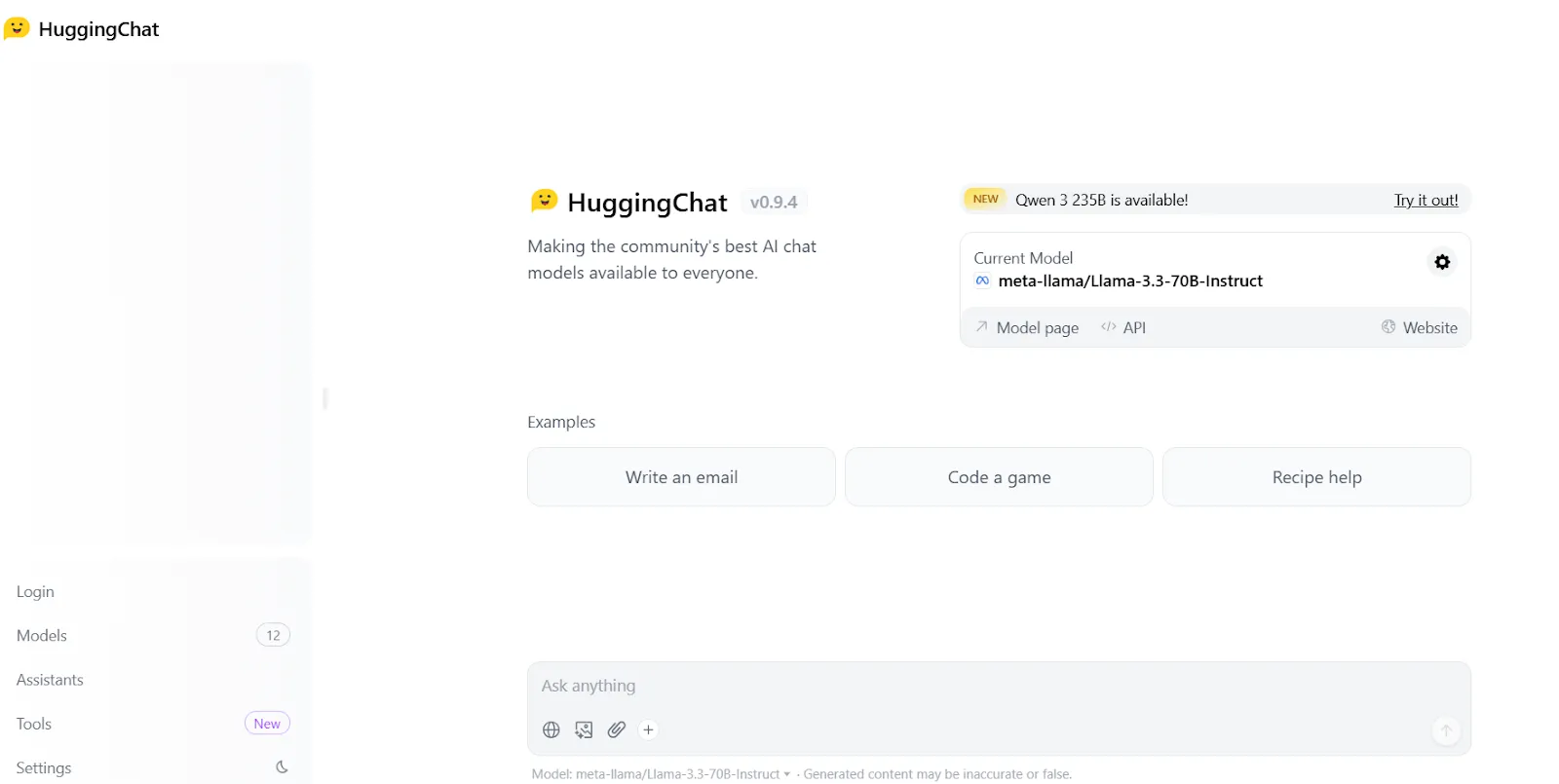This screenshot has height=784, width=1559.
Task: Click the NEW tag in announcement banner
Action: tap(985, 199)
